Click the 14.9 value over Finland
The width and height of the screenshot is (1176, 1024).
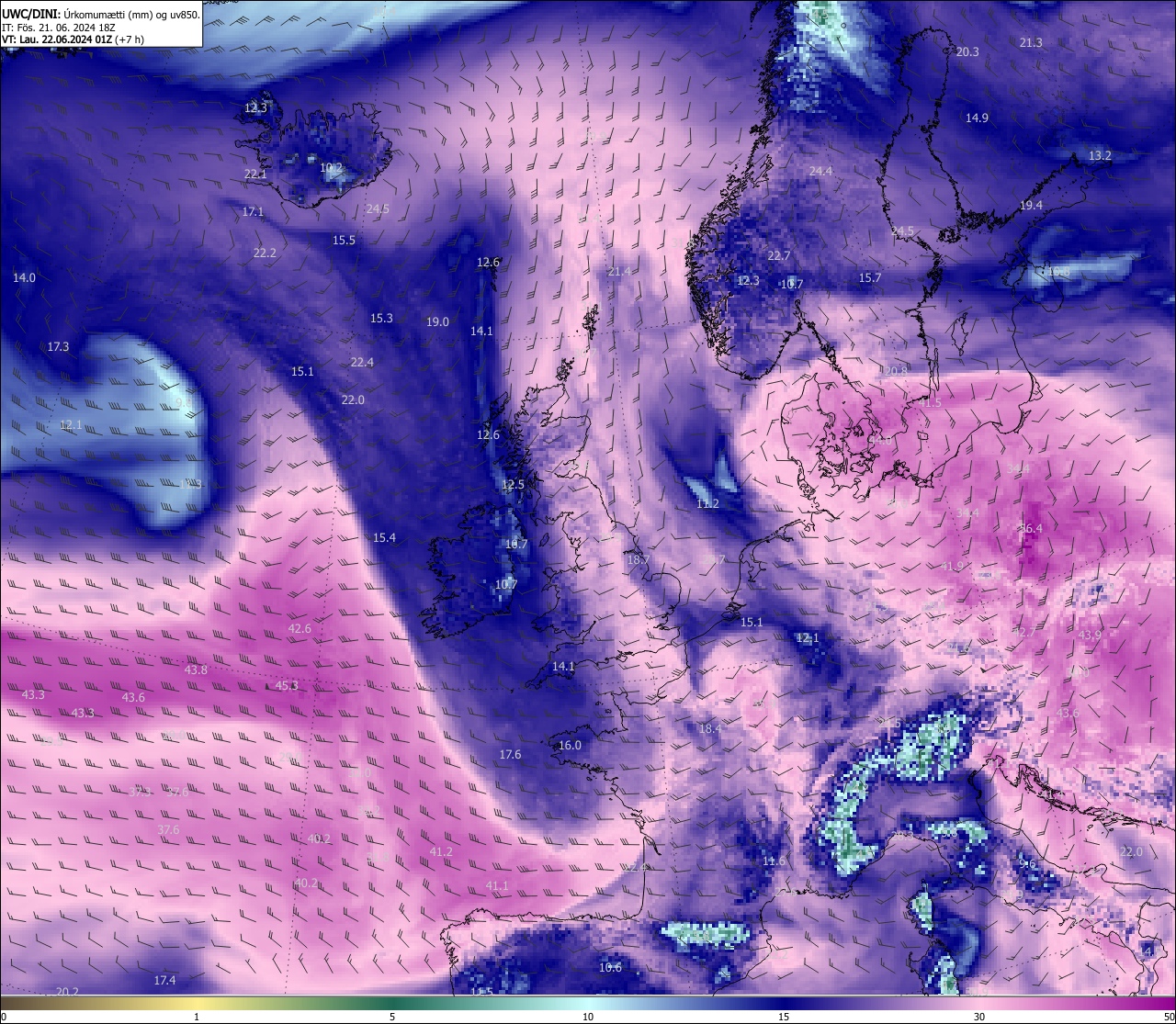coord(977,118)
